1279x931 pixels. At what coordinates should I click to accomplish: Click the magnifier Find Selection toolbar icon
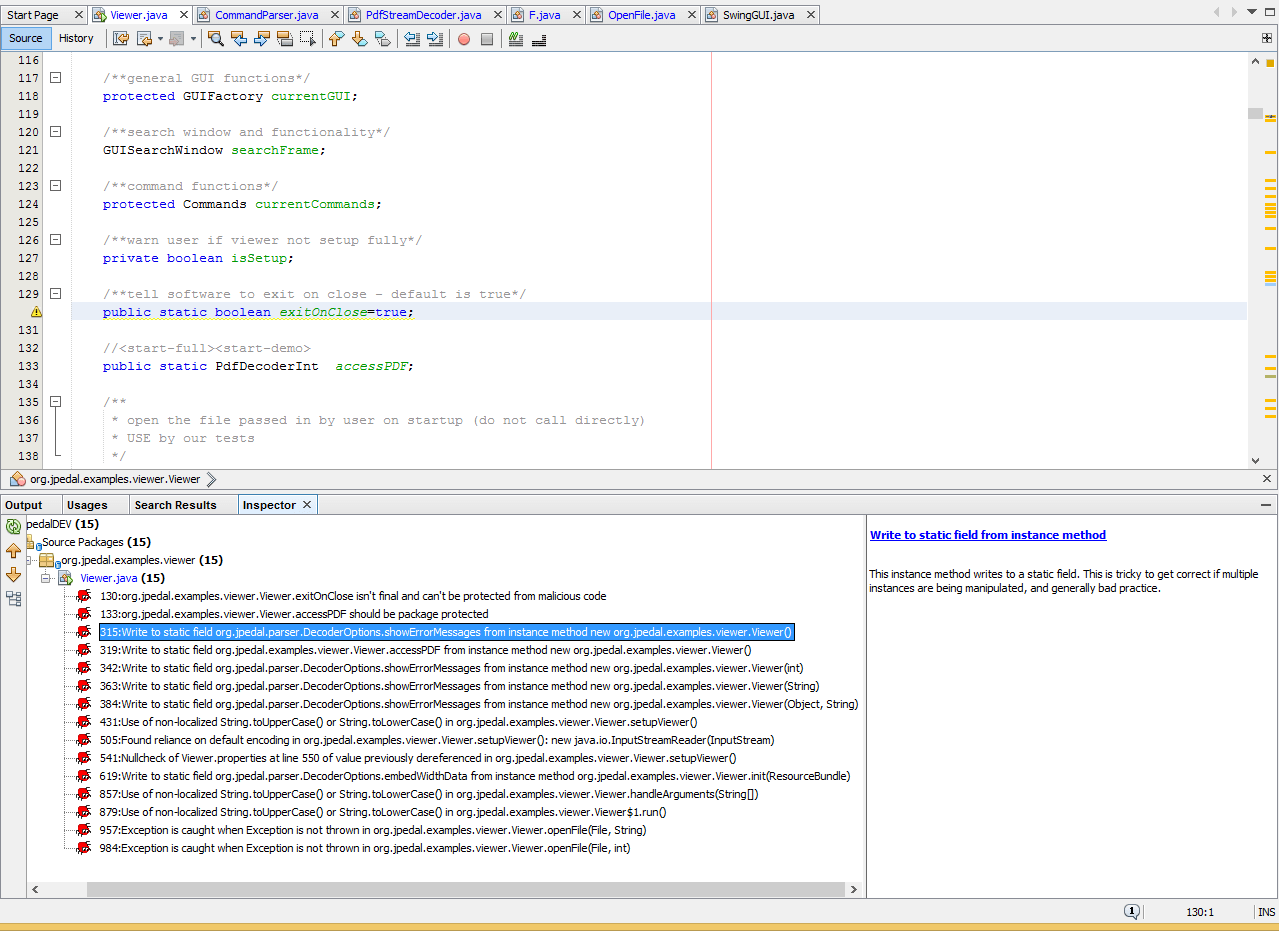(x=215, y=39)
